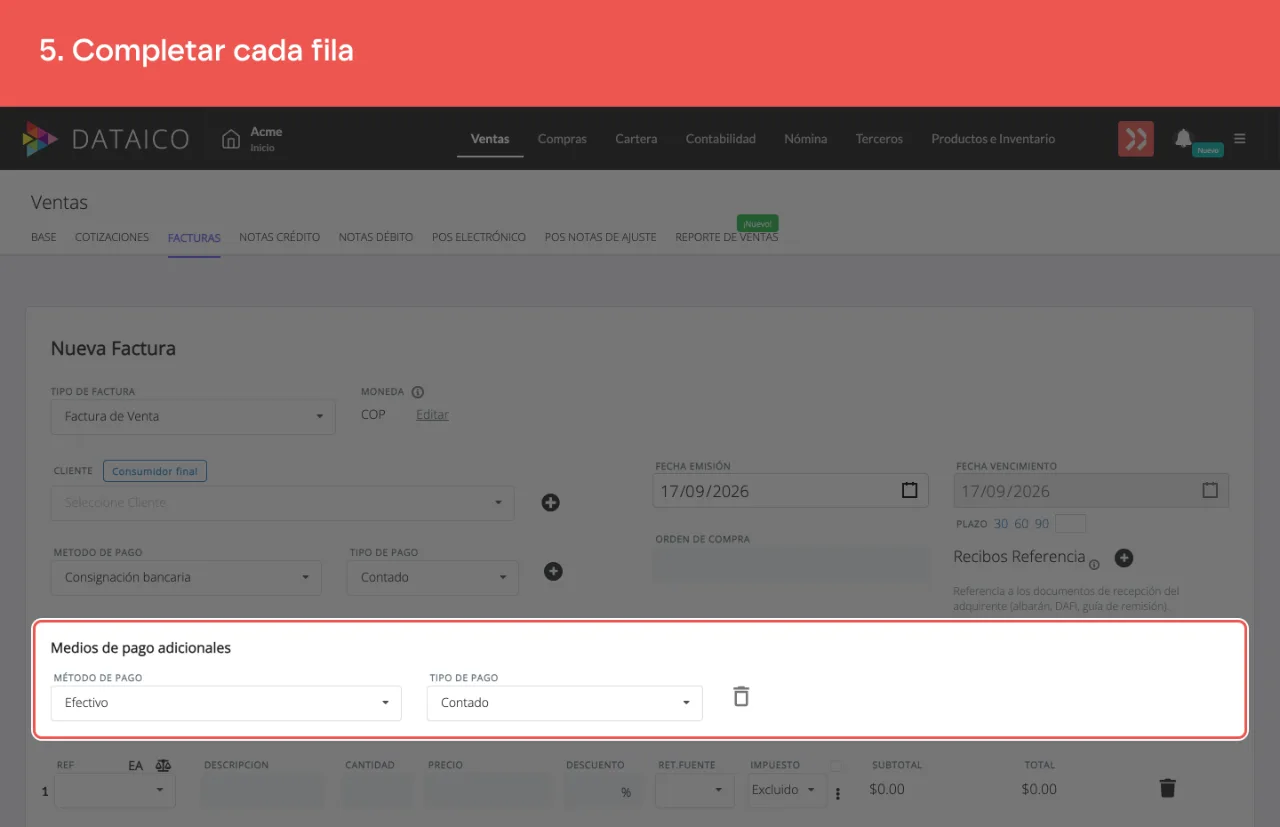The height and width of the screenshot is (827, 1280).
Task: Open calendar icon for Fecha Emisión
Action: (909, 491)
